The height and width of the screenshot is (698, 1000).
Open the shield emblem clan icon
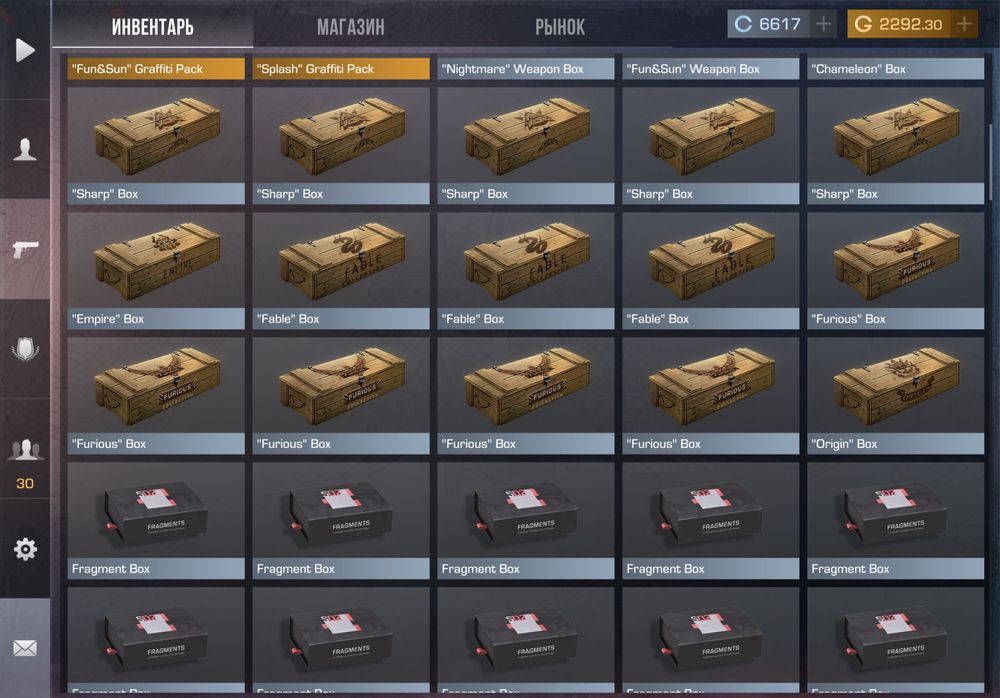[x=25, y=349]
